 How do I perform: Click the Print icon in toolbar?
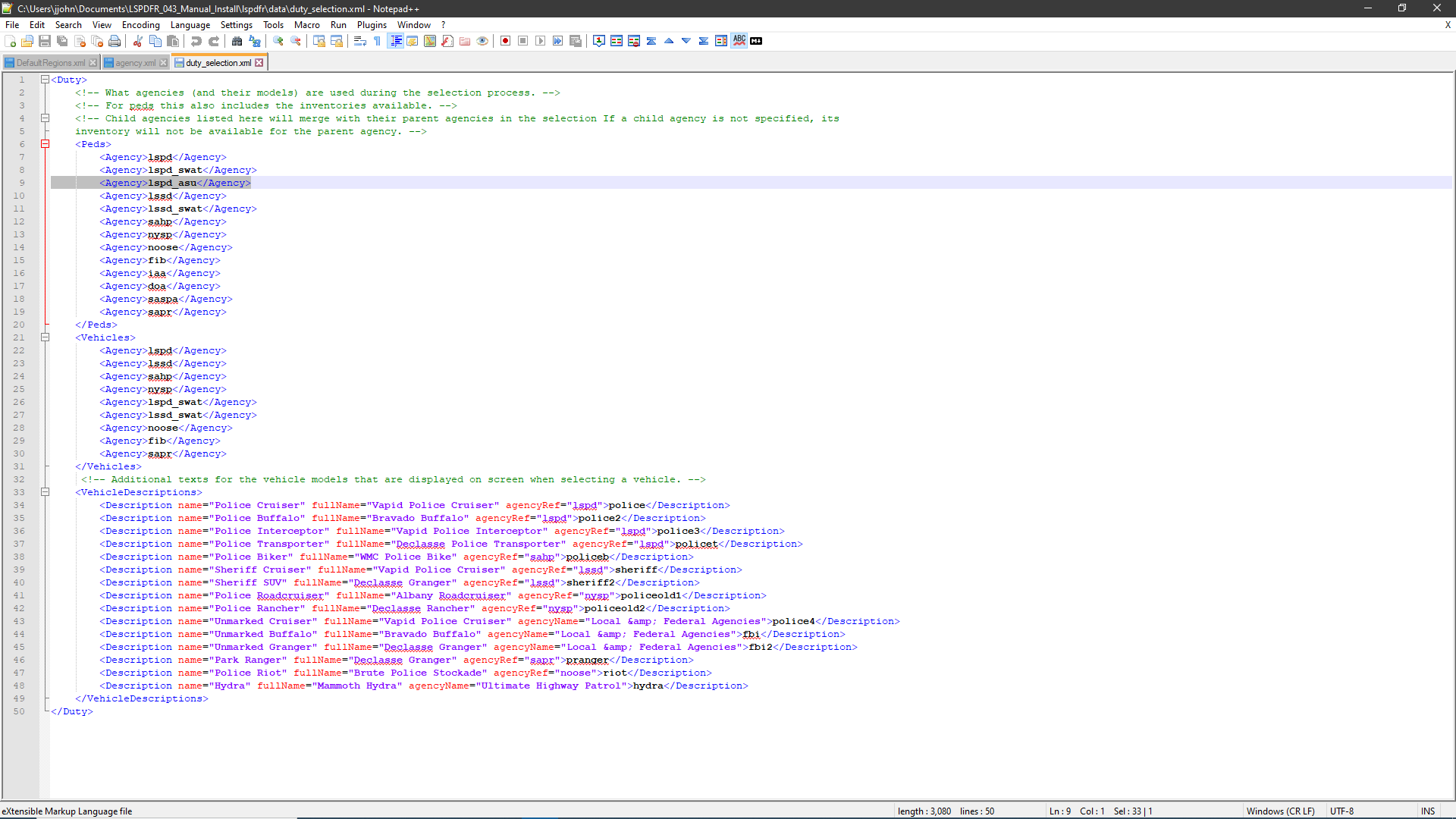click(115, 41)
